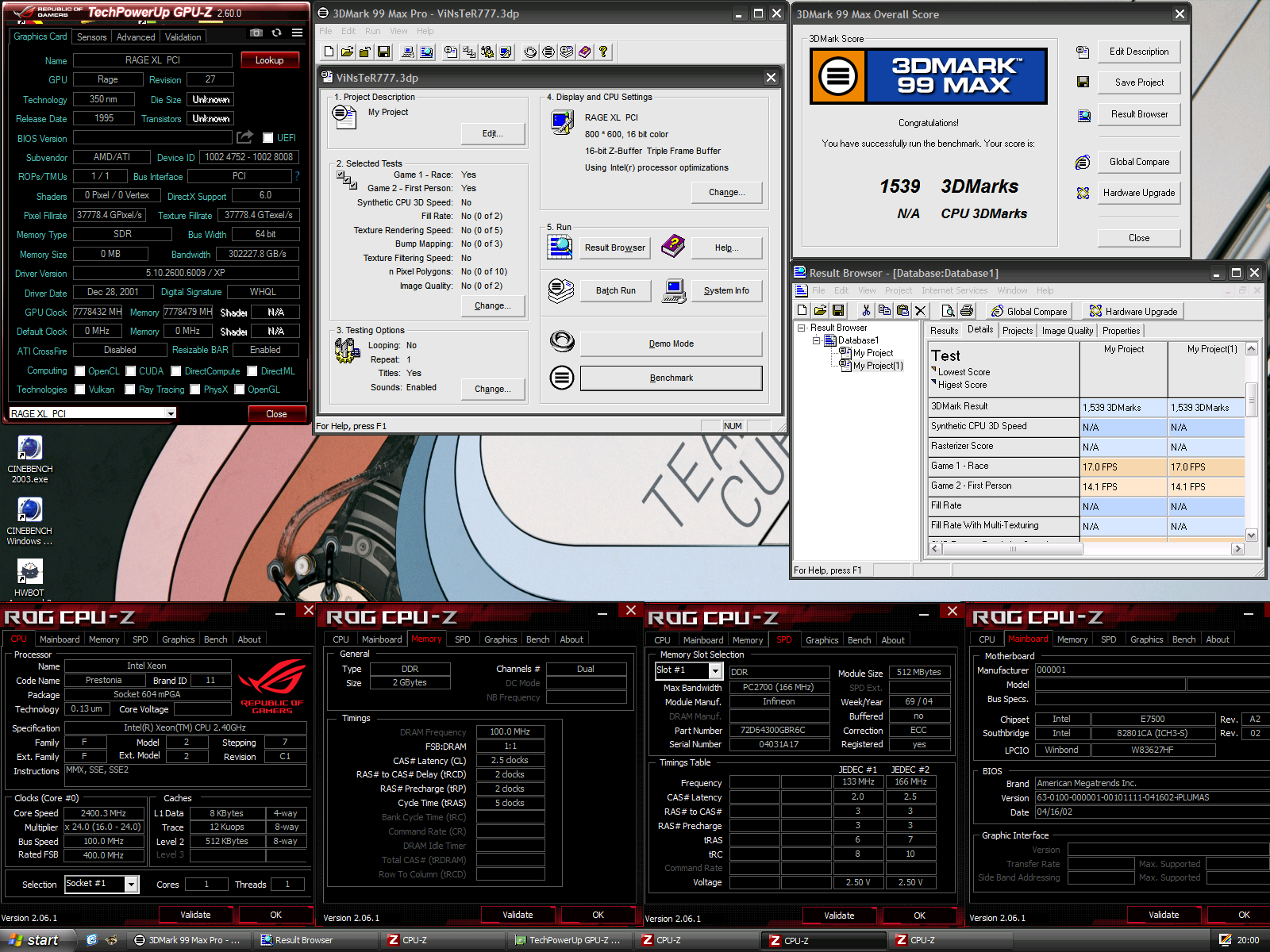Open the CINEBENCH 2003.exe desktop icon

[x=29, y=459]
